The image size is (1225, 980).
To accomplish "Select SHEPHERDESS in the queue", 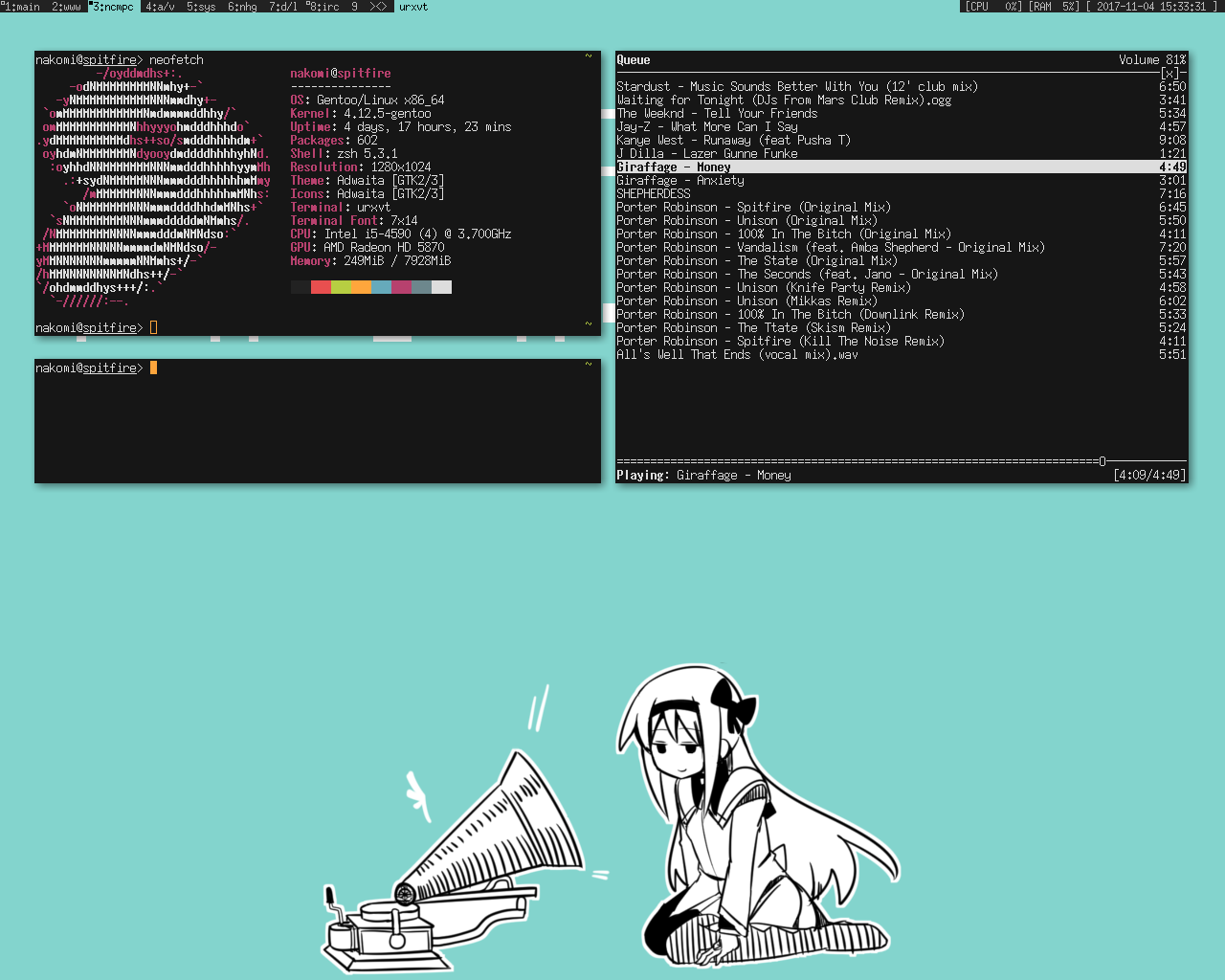I will click(x=654, y=193).
